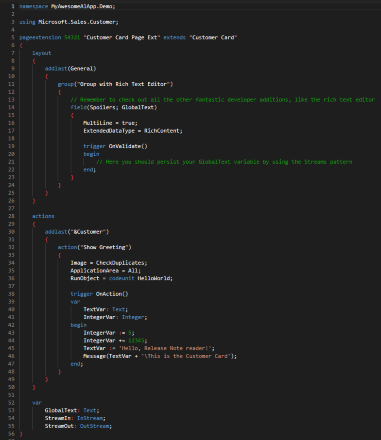This screenshot has height=440, width=381.
Task: Click 'StreamOut: OutStream;' declaration
Action: coord(78,426)
